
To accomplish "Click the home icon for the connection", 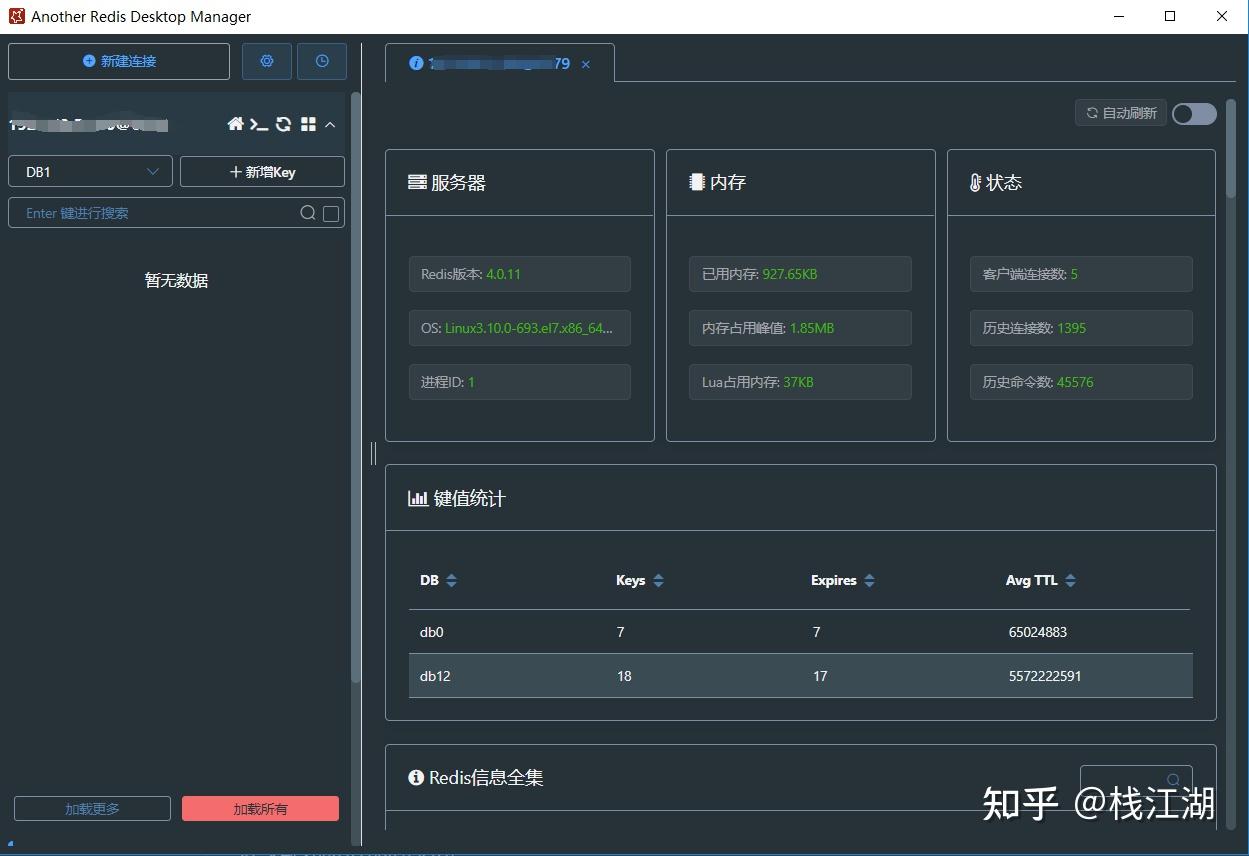I will click(x=236, y=124).
